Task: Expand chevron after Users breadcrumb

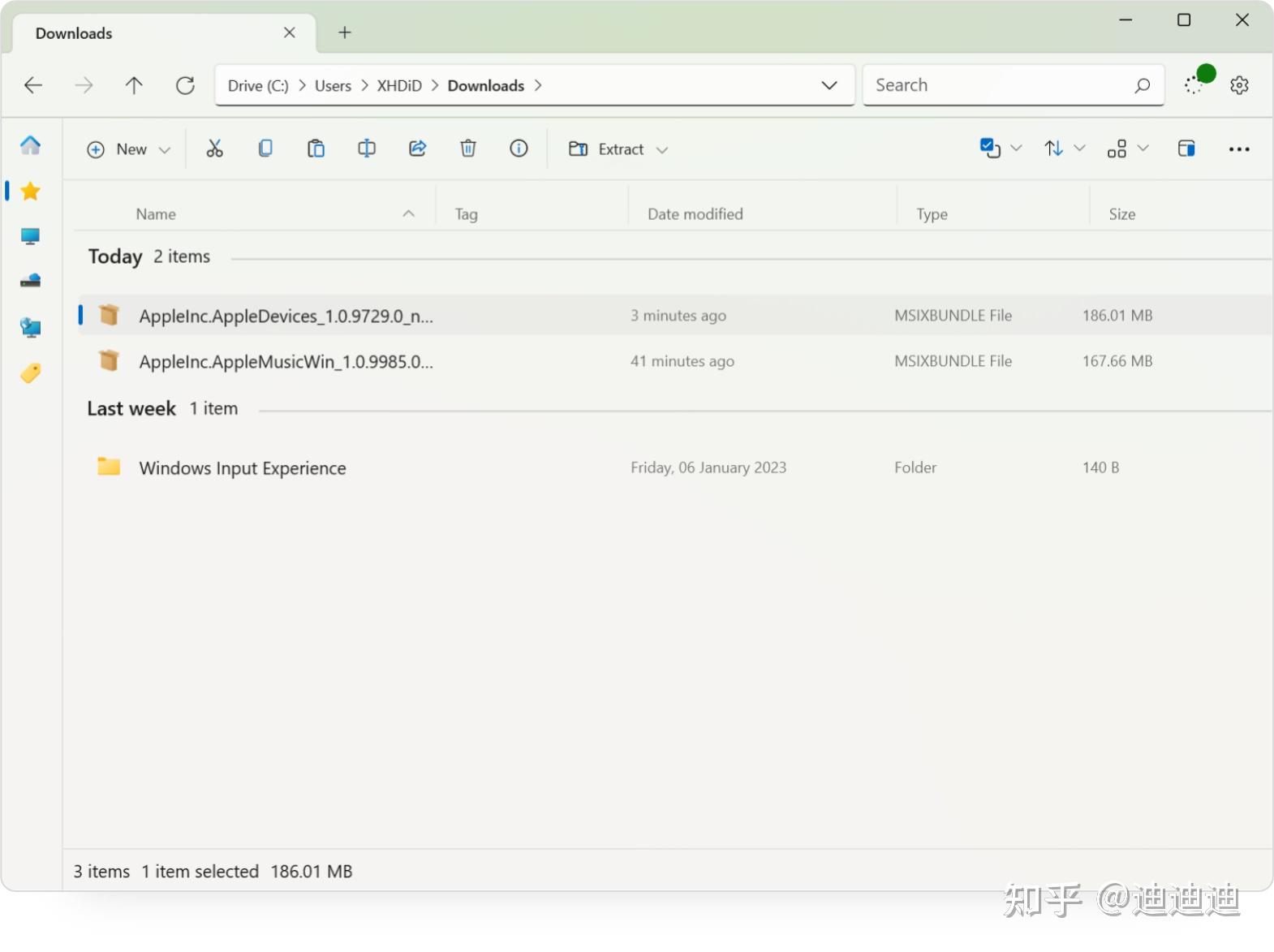Action: 364,85
